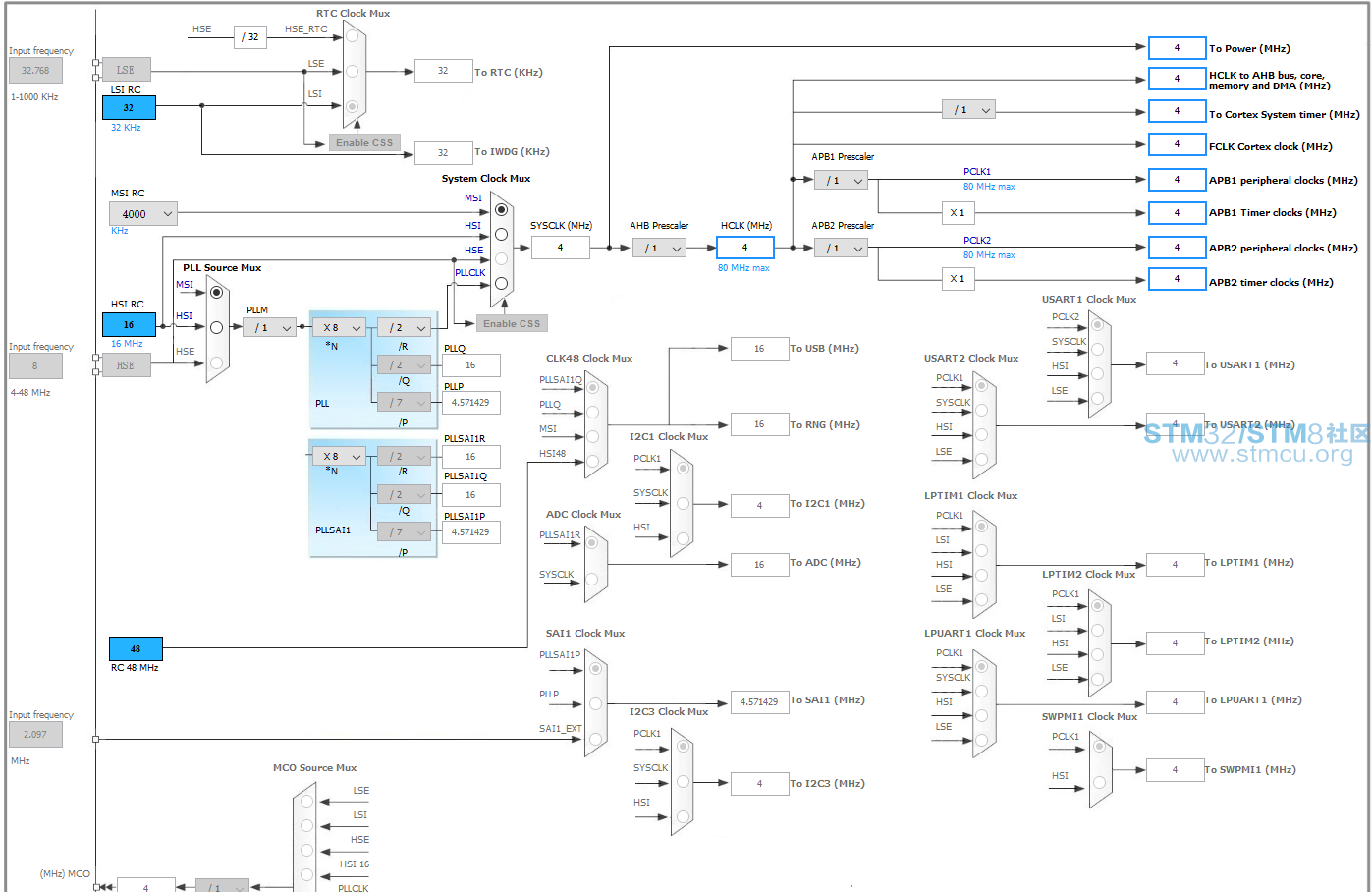Image resolution: width=1372 pixels, height=892 pixels.
Task: Select HSE in the System Clock Mux
Action: click(501, 258)
